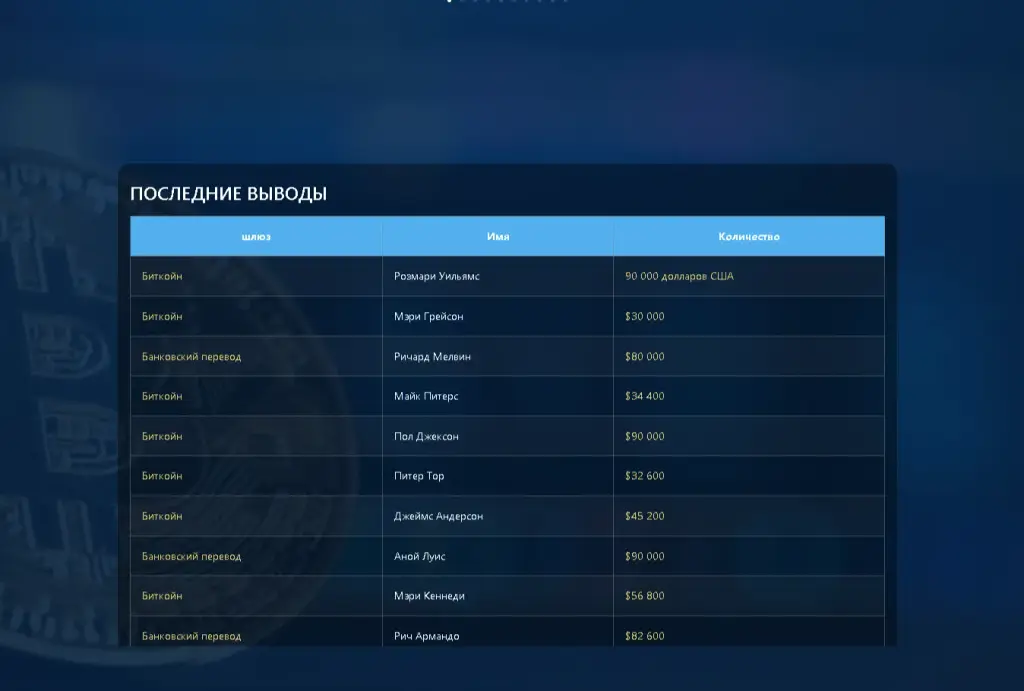Image resolution: width=1024 pixels, height=691 pixels.
Task: Click the "$90 000" amount for Пол Джексон
Action: pyautogui.click(x=645, y=436)
